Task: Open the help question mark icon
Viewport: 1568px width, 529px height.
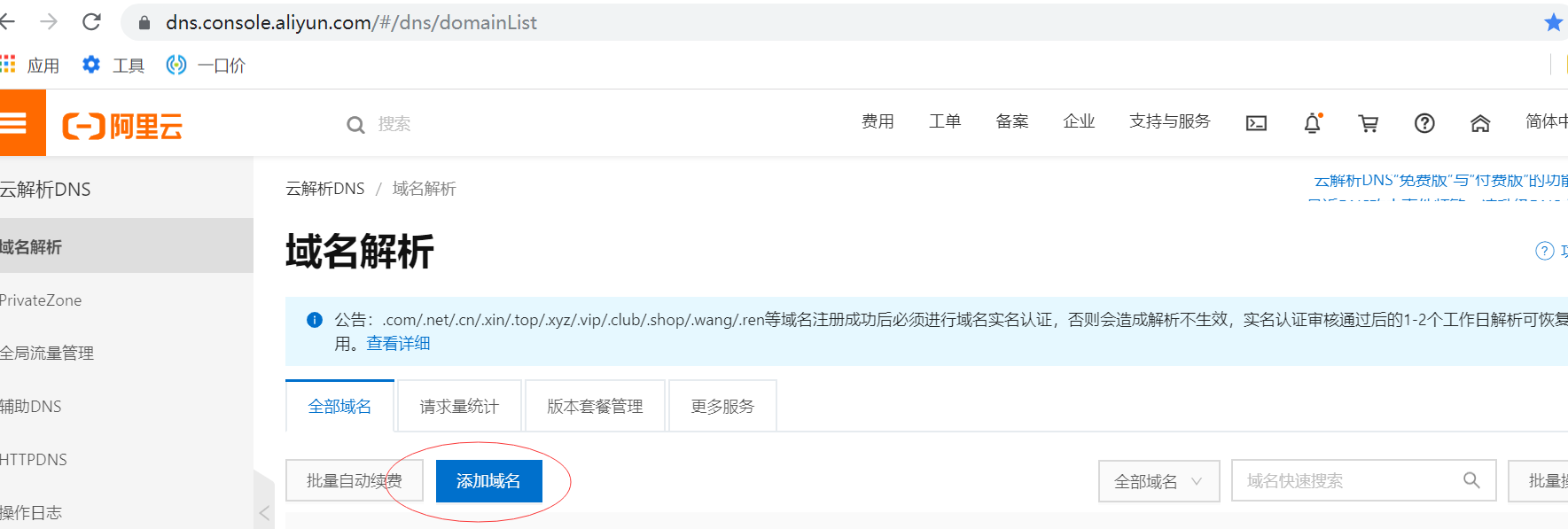Action: [x=1424, y=123]
